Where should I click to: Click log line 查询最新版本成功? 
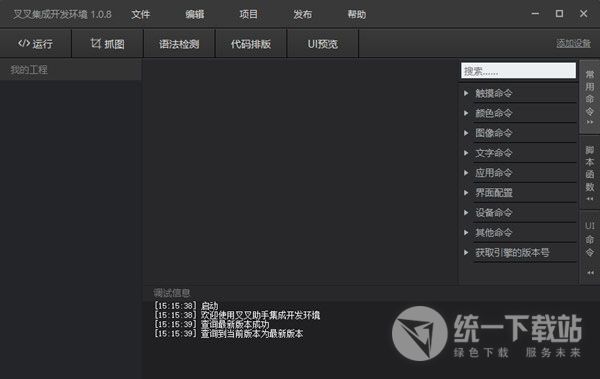tap(235, 324)
